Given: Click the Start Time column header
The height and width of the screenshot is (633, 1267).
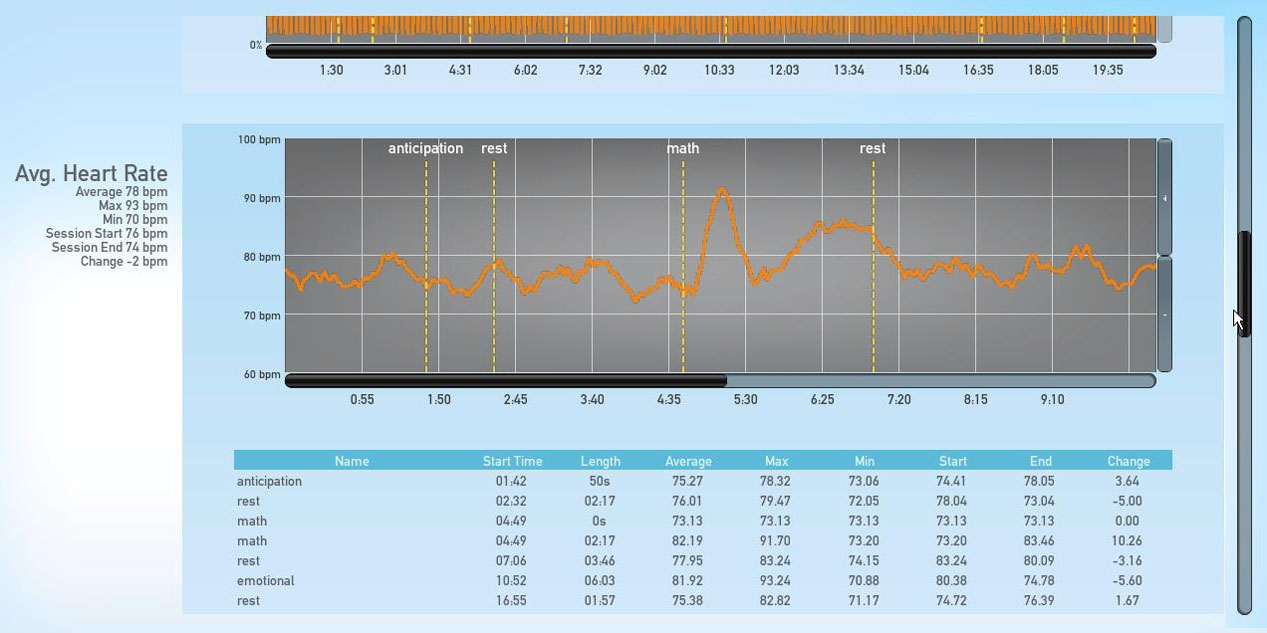Looking at the screenshot, I should [x=512, y=461].
